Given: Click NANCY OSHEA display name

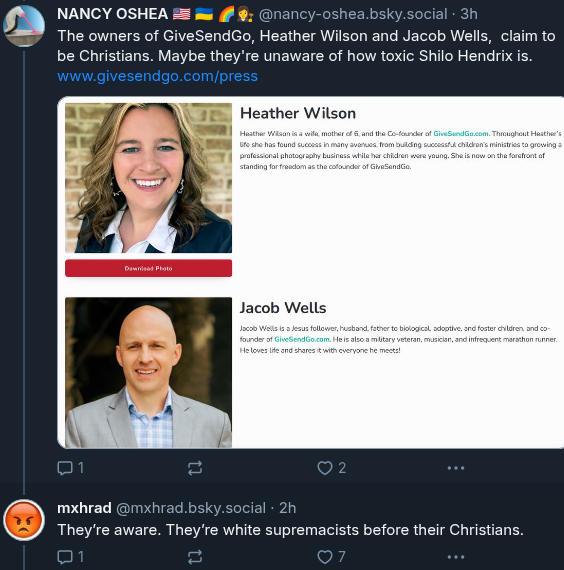Looking at the screenshot, I should (112, 14).
